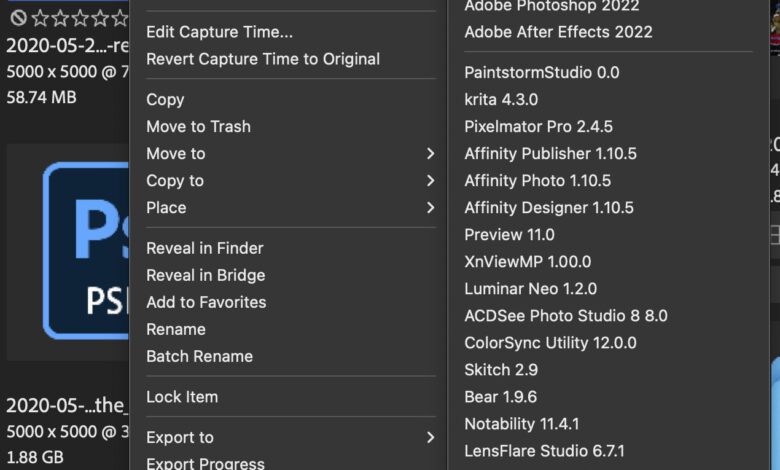
Task: Click Batch Rename menu entry
Action: pyautogui.click(x=199, y=356)
